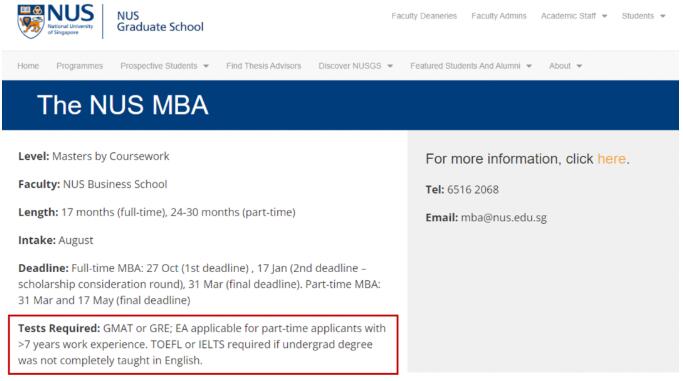Screen dimensions: 683x381
Task: Click the Students menu label
Action: (x=638, y=16)
